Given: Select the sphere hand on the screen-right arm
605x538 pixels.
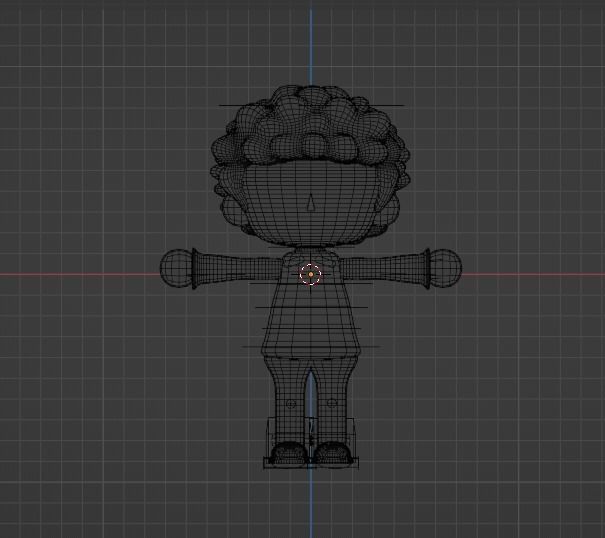Looking at the screenshot, I should pyautogui.click(x=446, y=268).
